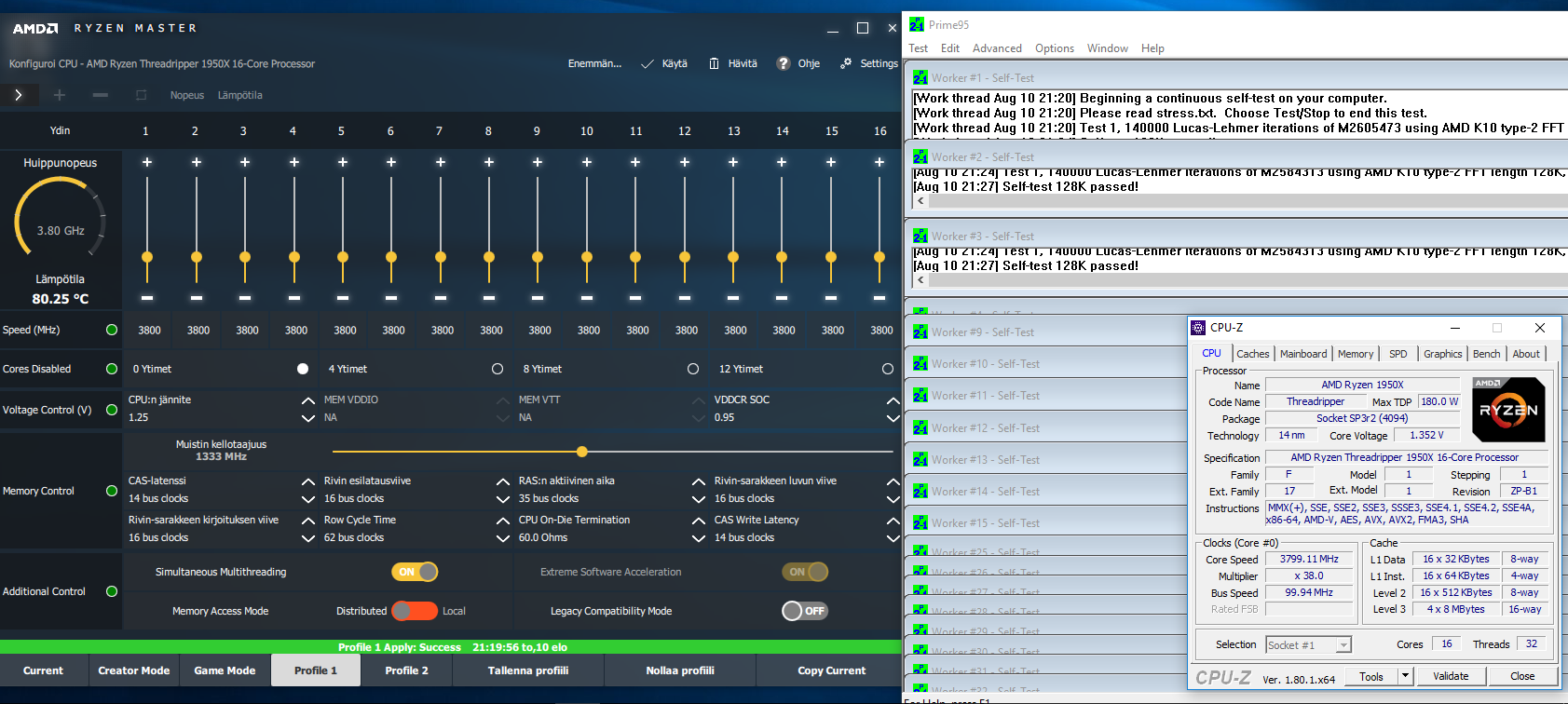Select the 12 Ytimet radio option
This screenshot has width=1568, height=704.
click(888, 369)
